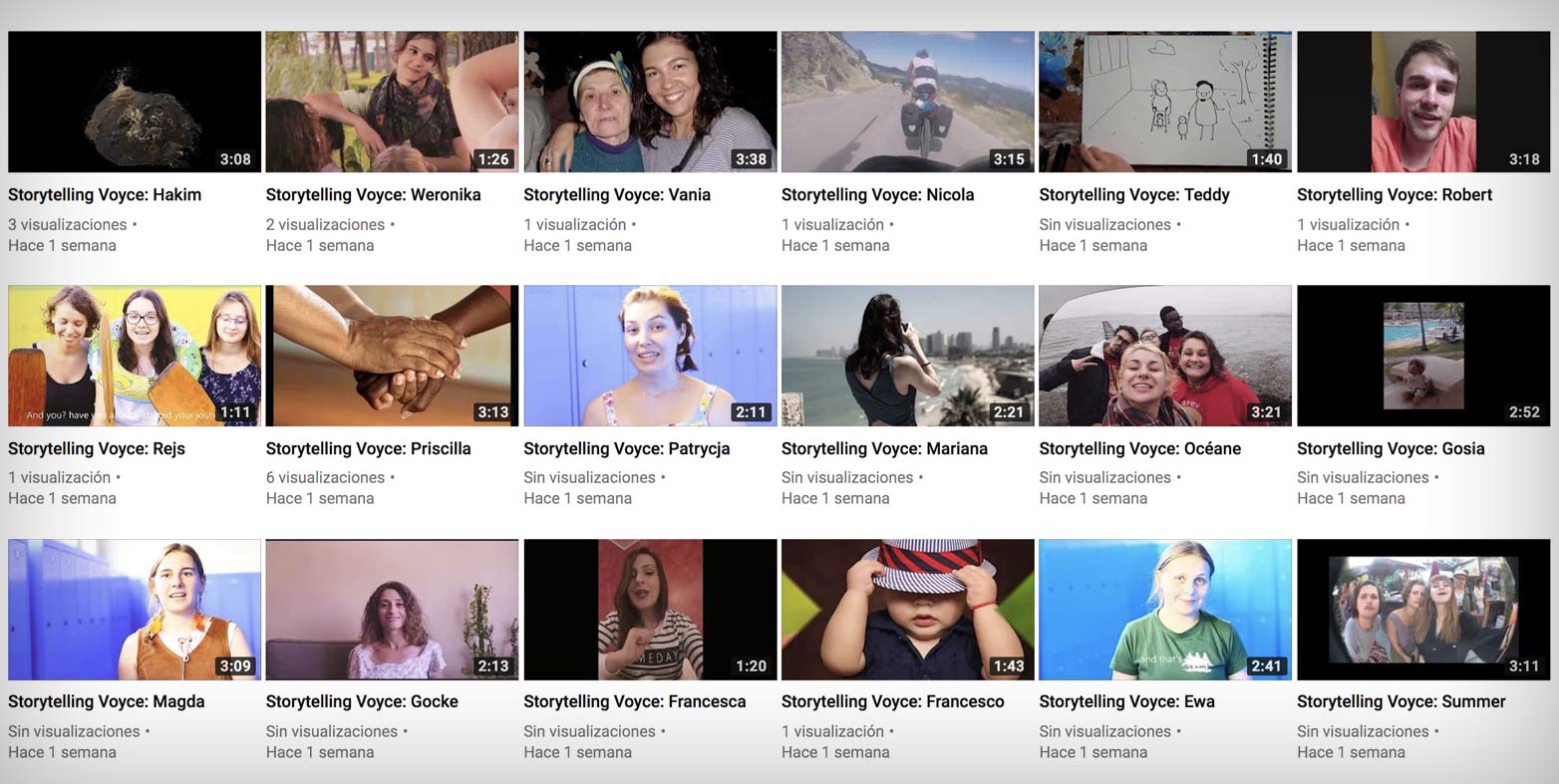Viewport: 1559px width, 784px height.
Task: Play the Magda video thumbnail
Action: pyautogui.click(x=135, y=610)
